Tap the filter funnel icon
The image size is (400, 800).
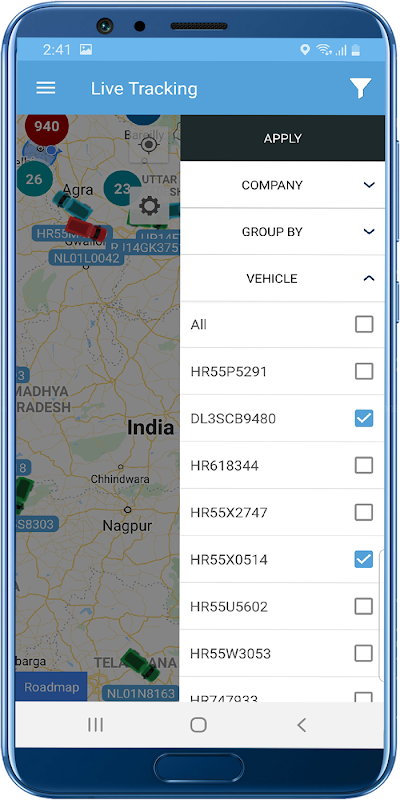(360, 88)
